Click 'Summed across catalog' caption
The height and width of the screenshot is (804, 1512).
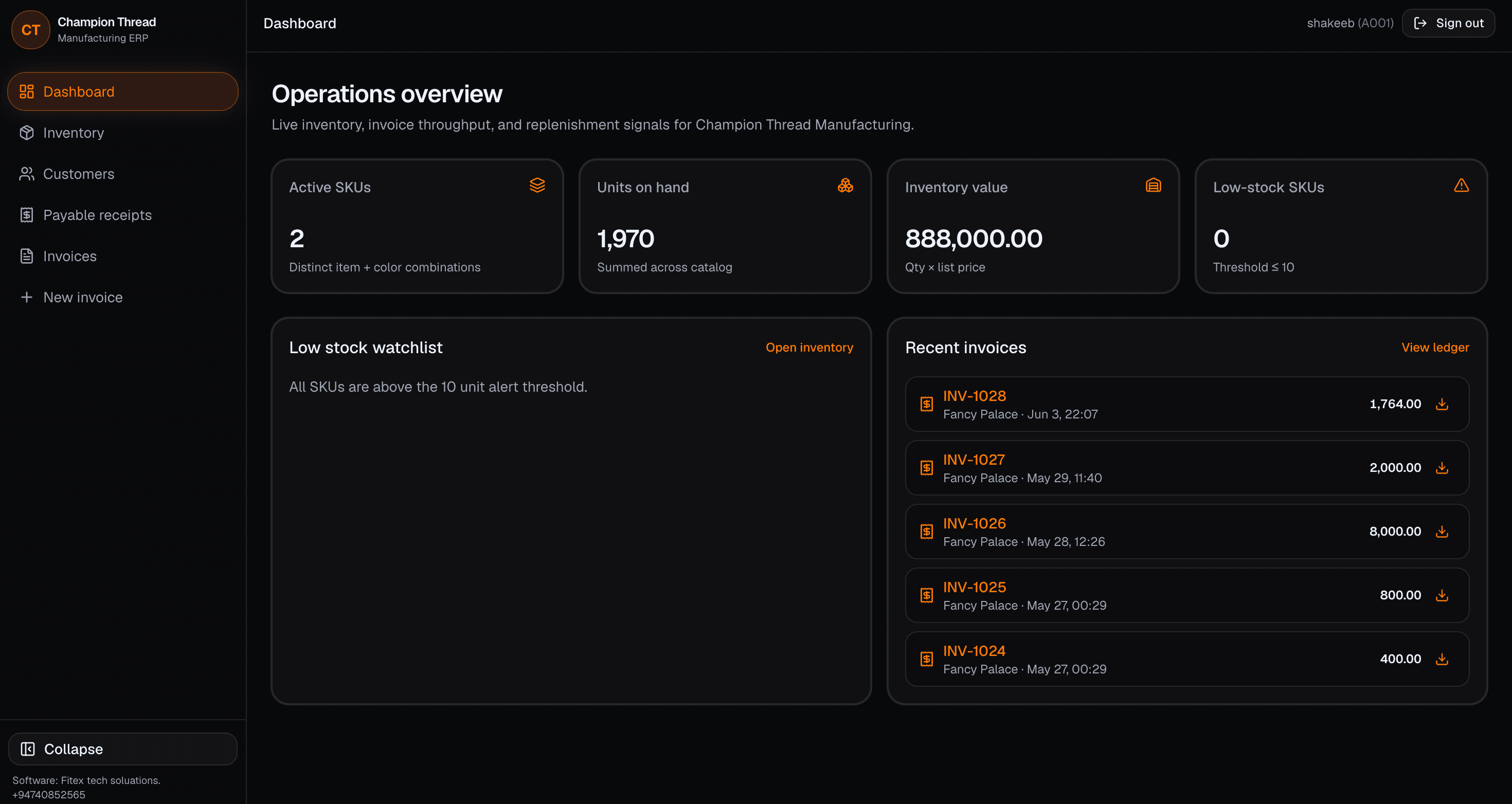664,267
